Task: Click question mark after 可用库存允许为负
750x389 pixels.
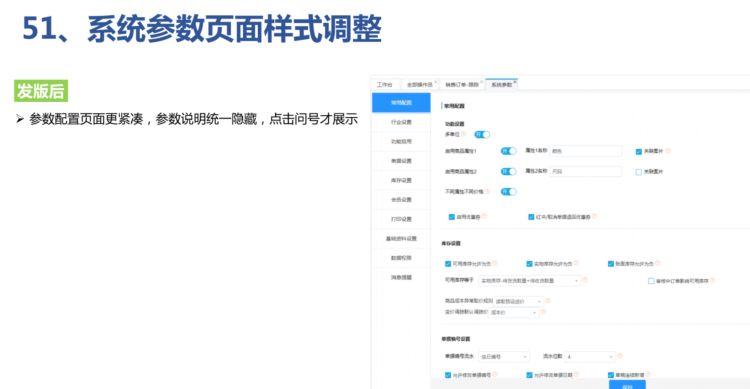Action: tap(495, 263)
